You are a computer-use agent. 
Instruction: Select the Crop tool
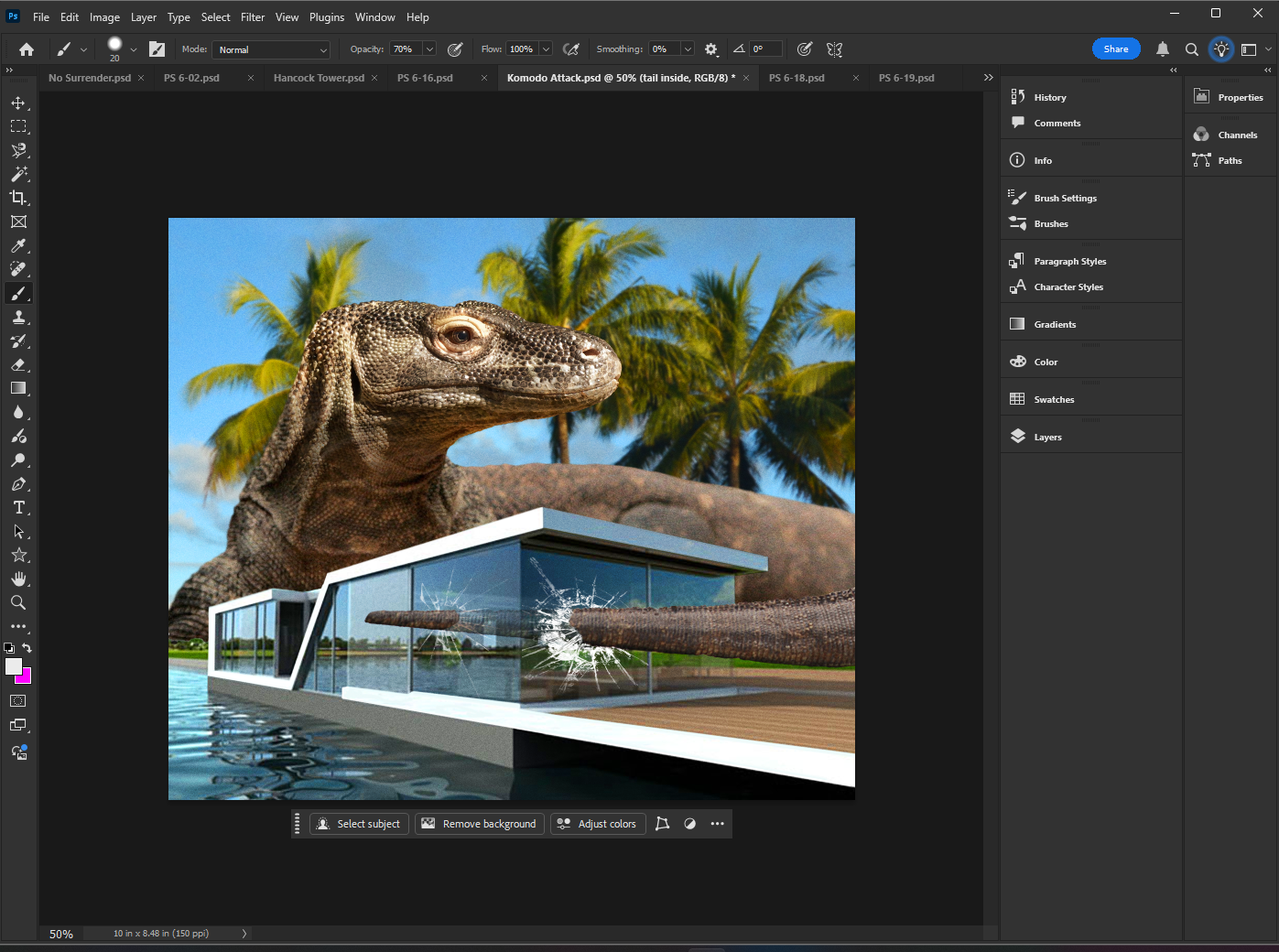(x=19, y=197)
